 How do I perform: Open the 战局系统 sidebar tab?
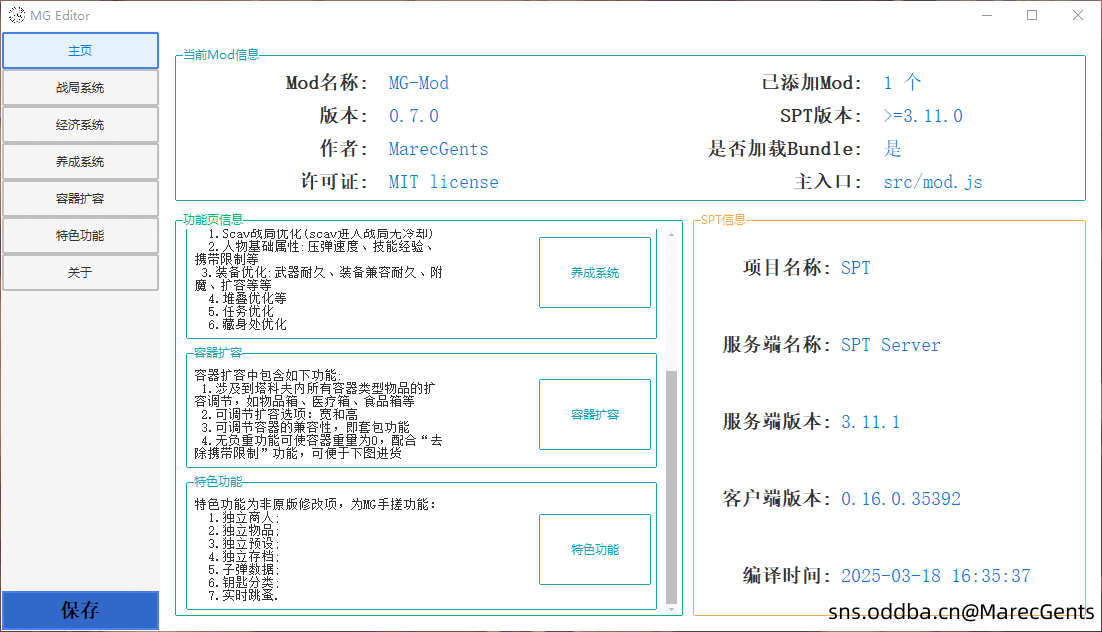click(x=80, y=88)
